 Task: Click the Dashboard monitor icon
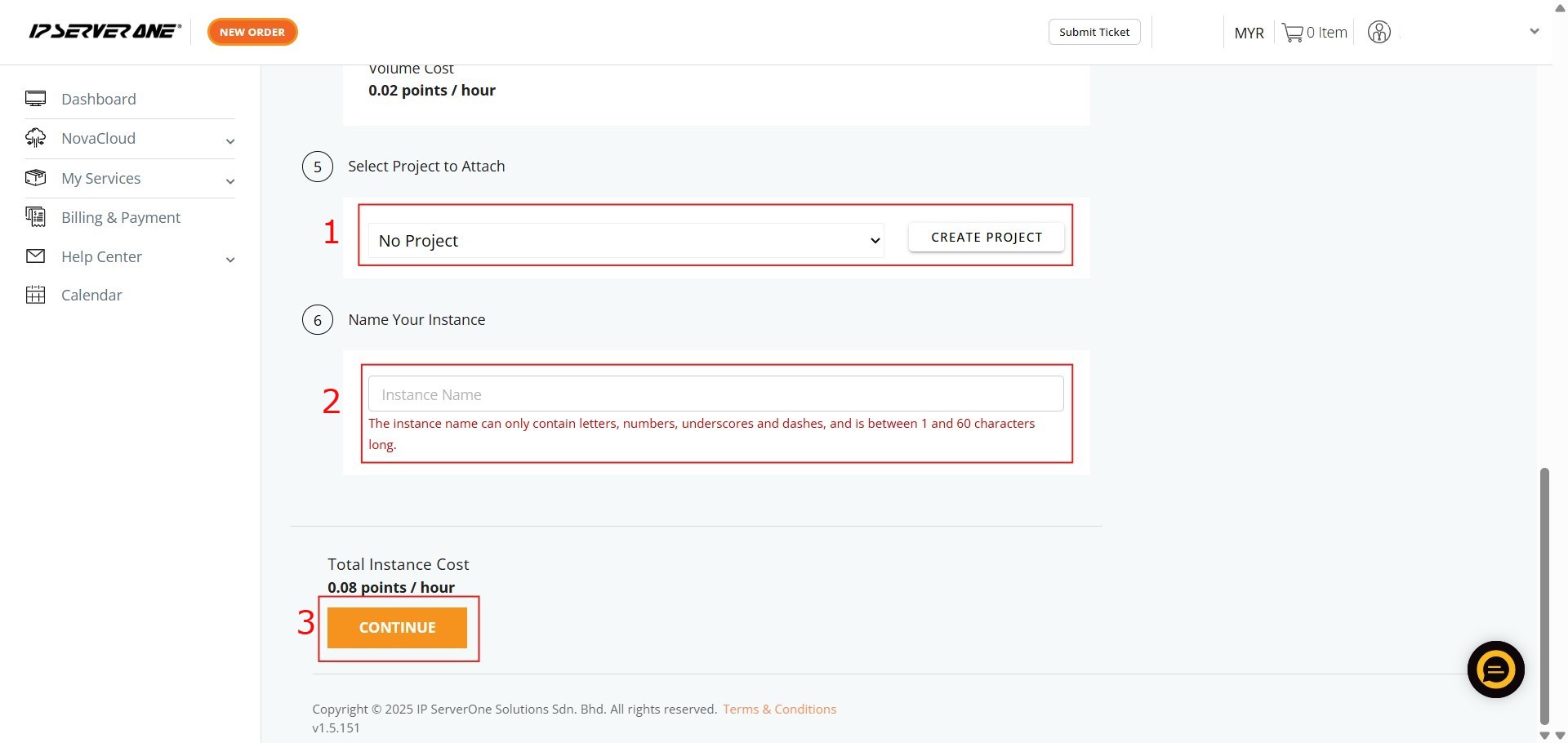coord(35,99)
